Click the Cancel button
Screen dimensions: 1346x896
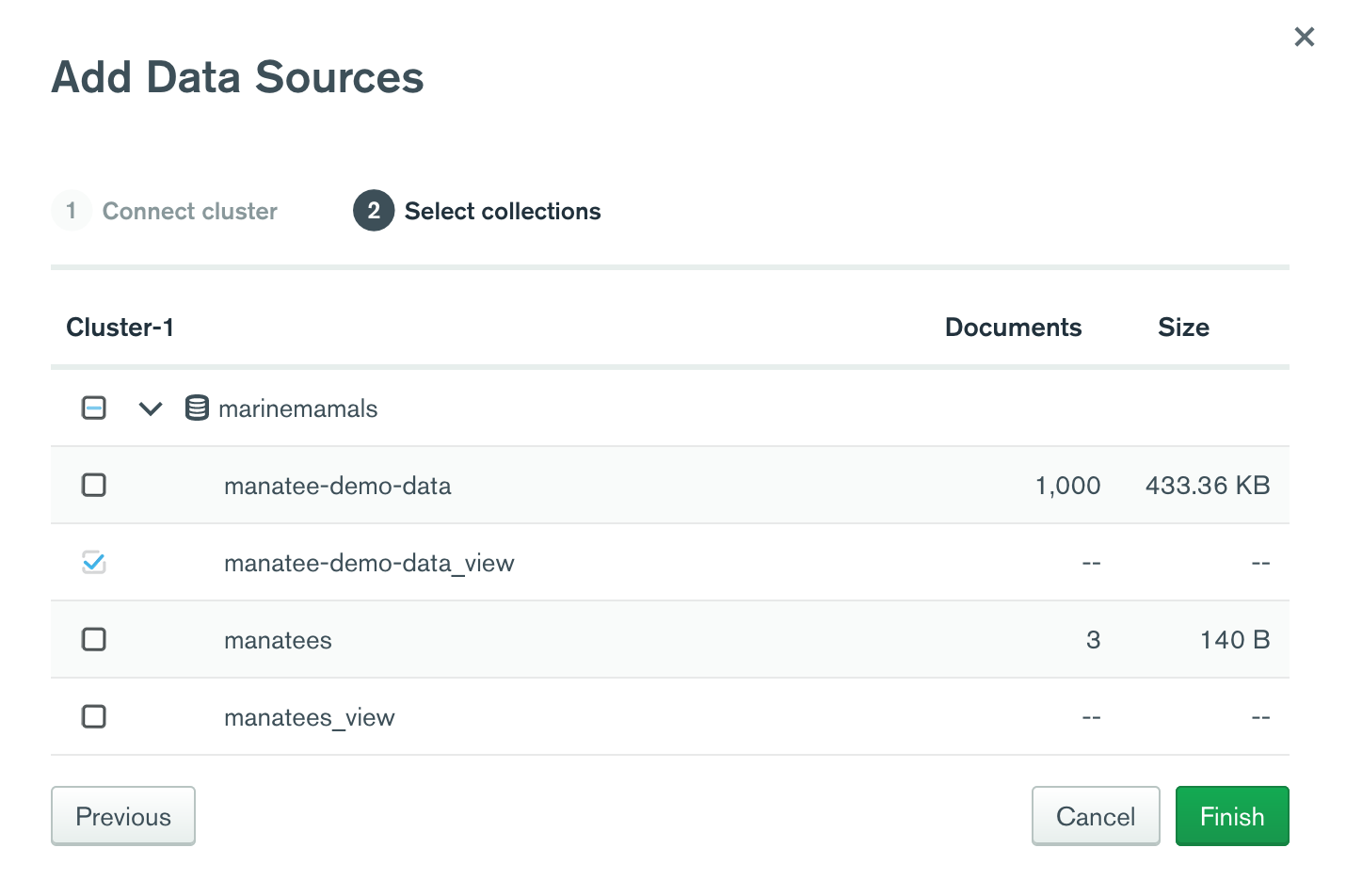pyautogui.click(x=1096, y=816)
